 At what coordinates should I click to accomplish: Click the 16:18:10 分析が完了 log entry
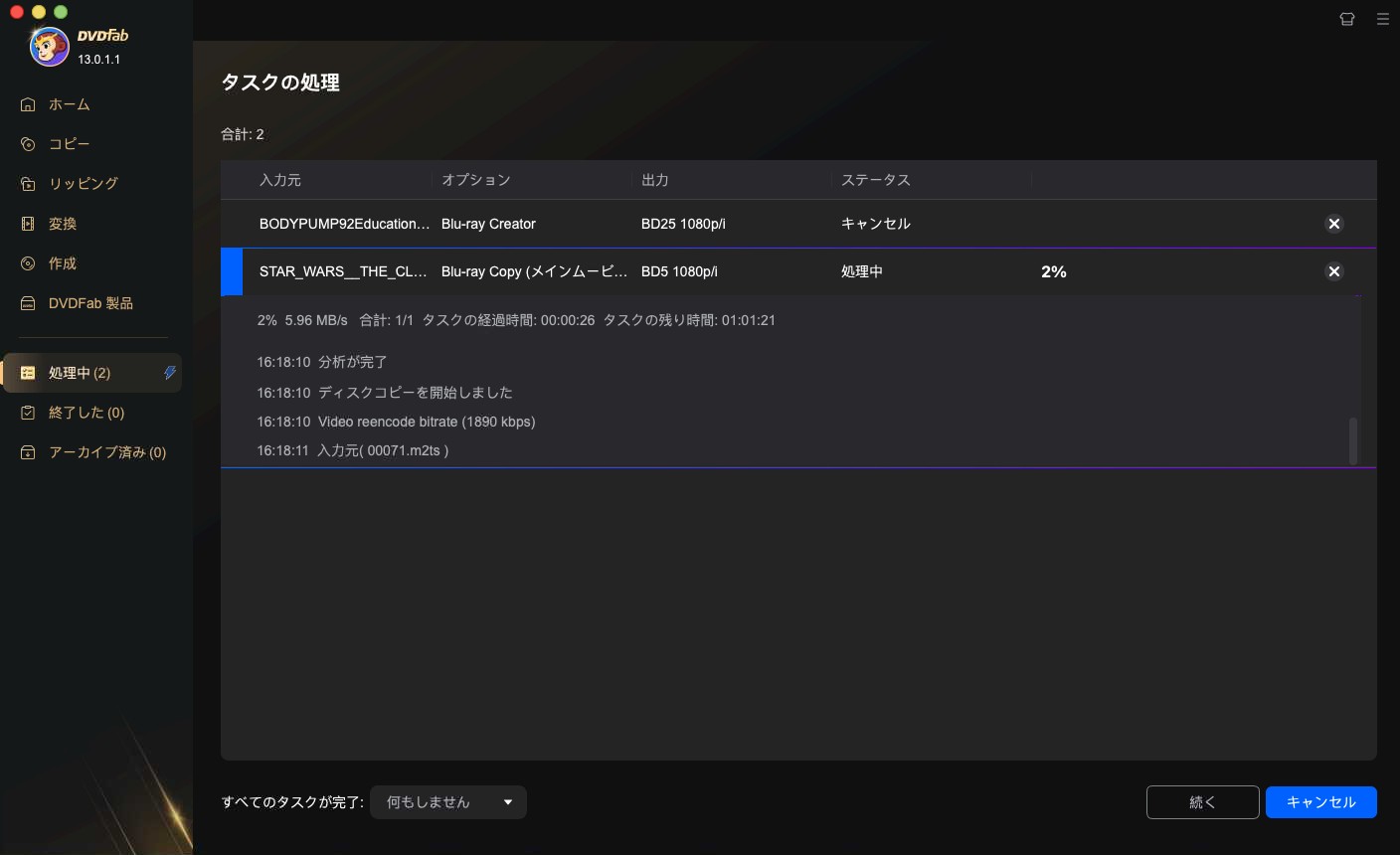pyautogui.click(x=322, y=362)
